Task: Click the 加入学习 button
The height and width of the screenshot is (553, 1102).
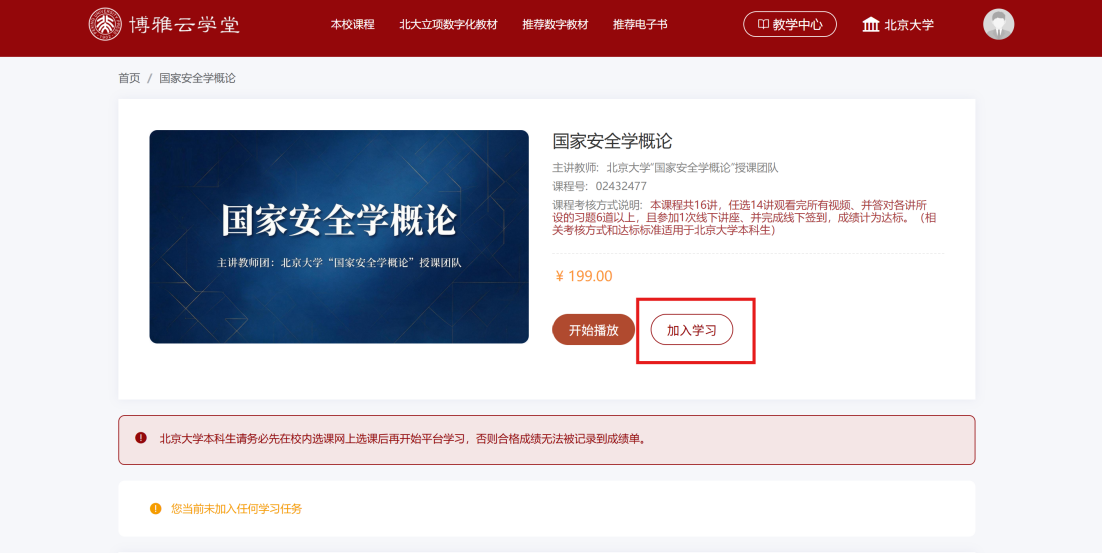Action: coord(692,330)
